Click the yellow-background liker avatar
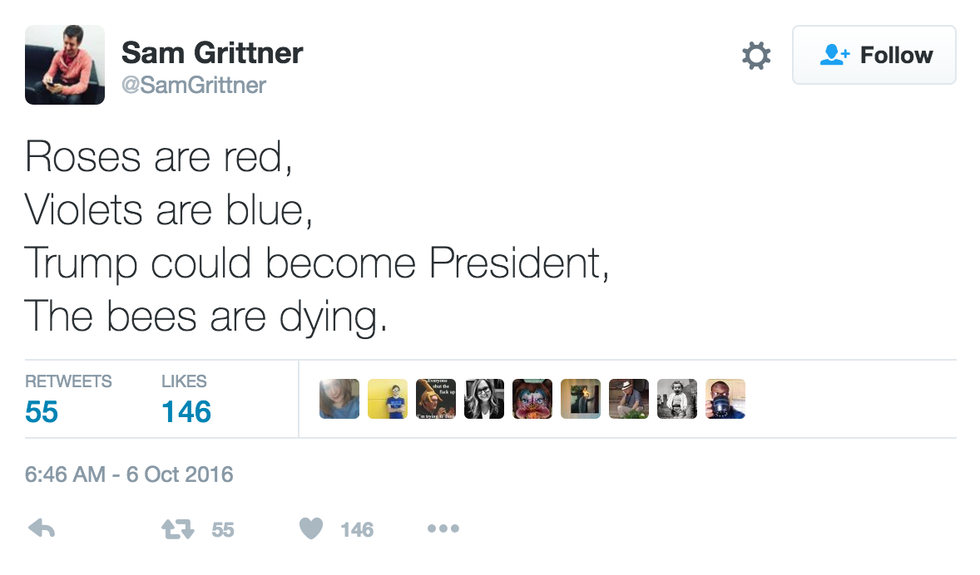The image size is (980, 575). [x=388, y=399]
